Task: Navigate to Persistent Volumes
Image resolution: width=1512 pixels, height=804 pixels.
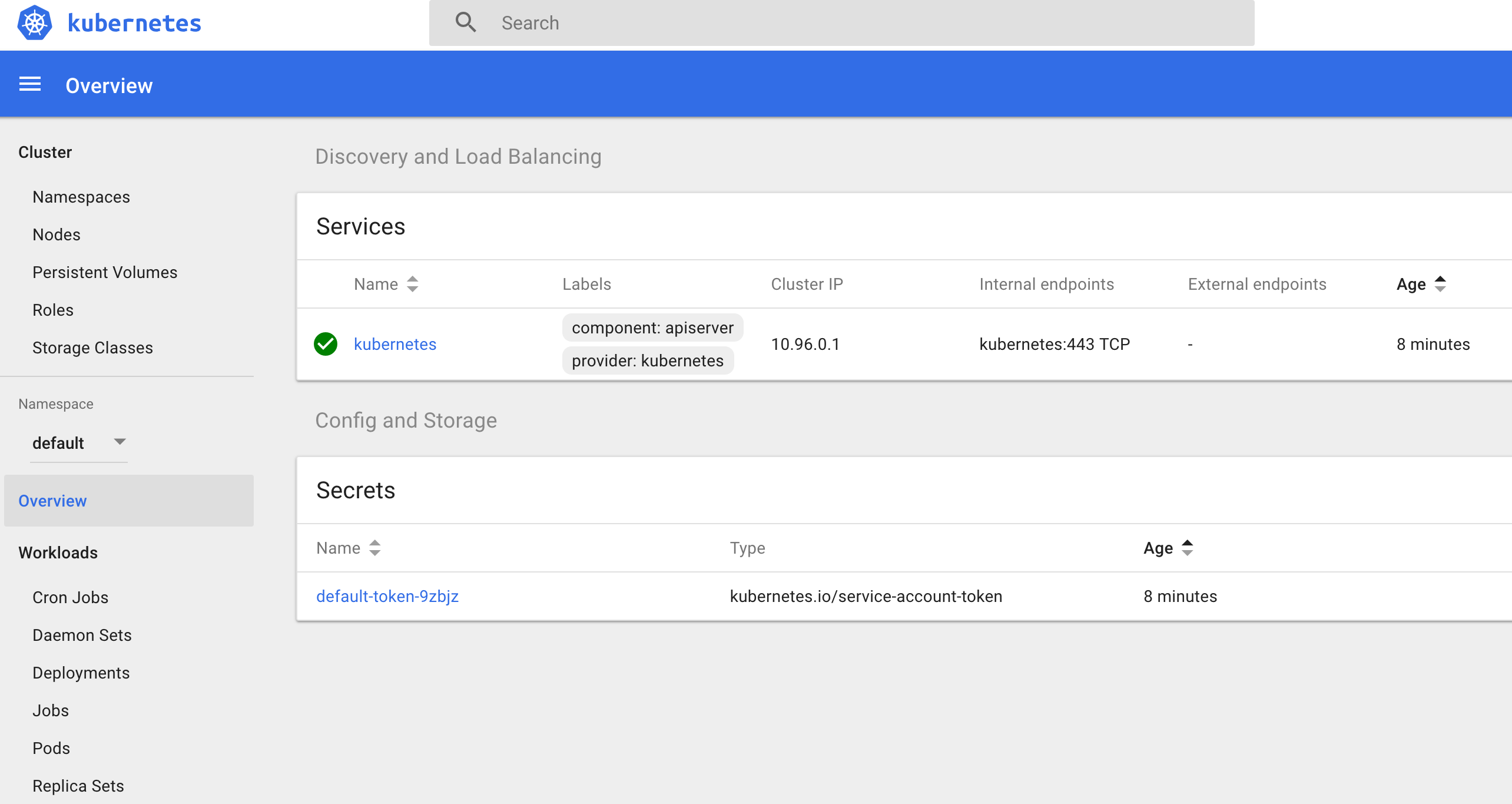Action: (105, 272)
